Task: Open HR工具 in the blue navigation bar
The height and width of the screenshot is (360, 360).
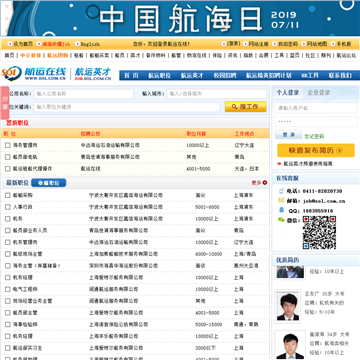Action: coord(310,75)
